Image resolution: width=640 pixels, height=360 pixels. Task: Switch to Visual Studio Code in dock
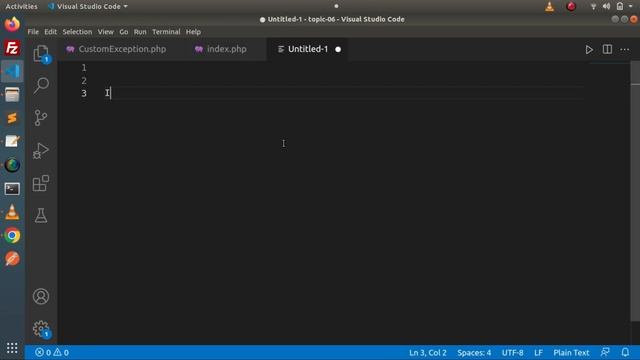click(x=12, y=71)
